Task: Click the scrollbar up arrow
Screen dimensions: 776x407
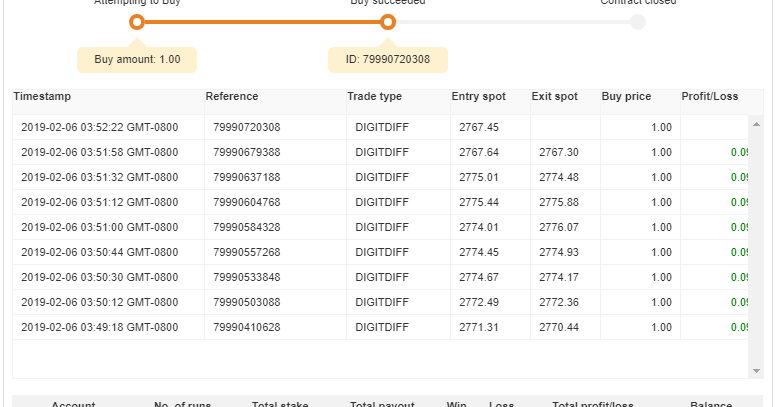Action: [x=756, y=124]
